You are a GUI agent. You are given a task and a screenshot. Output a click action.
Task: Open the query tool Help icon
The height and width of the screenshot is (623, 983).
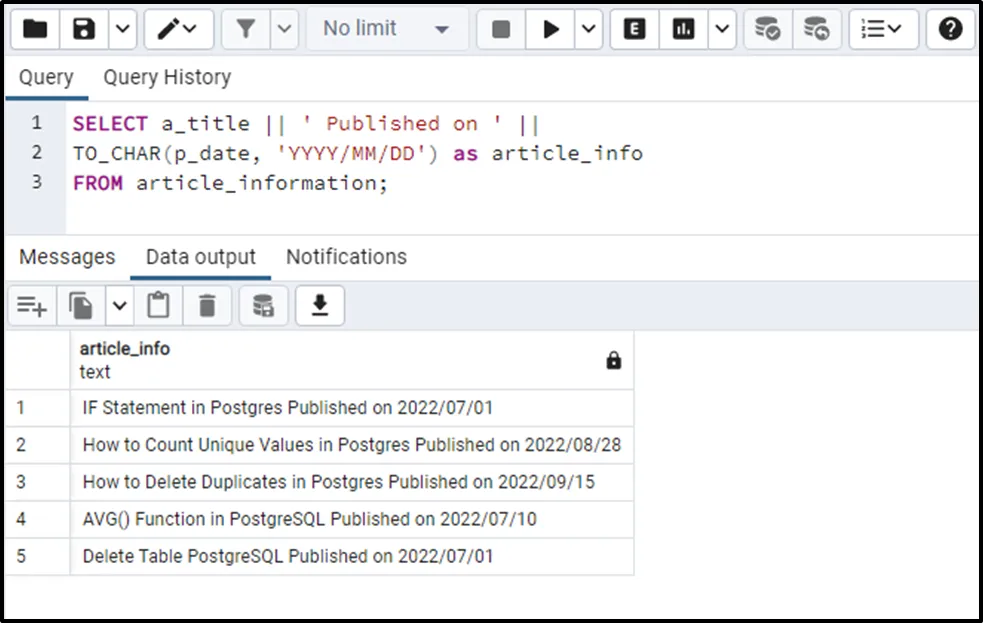[950, 29]
